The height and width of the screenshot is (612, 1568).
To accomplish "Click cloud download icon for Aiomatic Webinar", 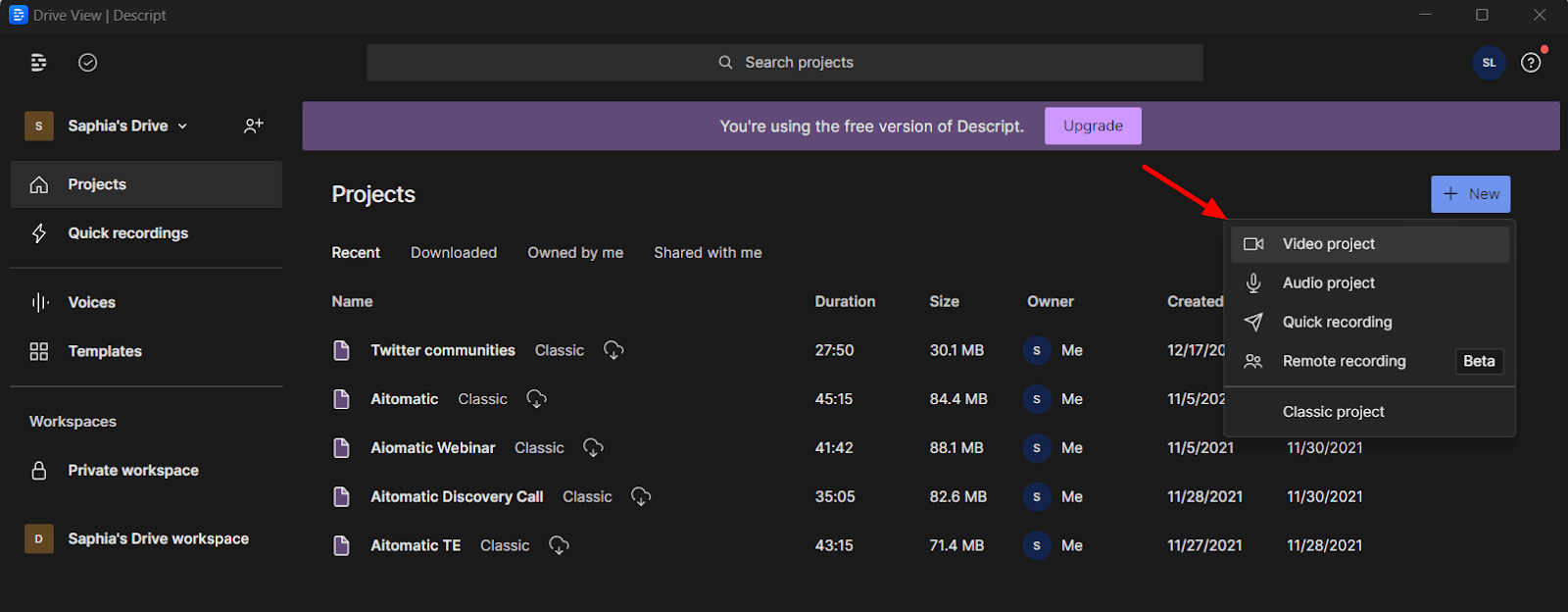I will pos(593,448).
